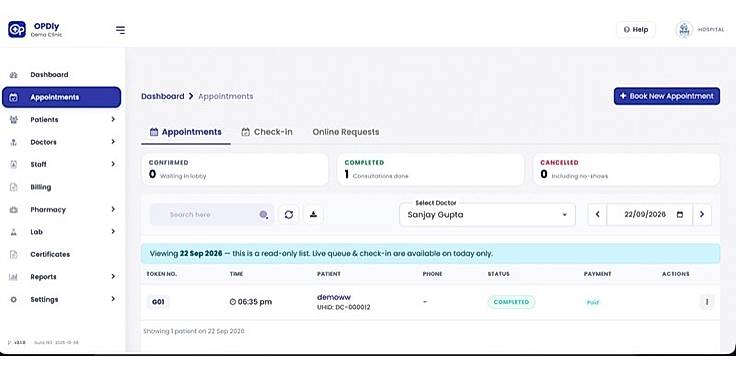The height and width of the screenshot is (368, 736).
Task: Expand the Doctors submenu chevron
Action: click(113, 142)
